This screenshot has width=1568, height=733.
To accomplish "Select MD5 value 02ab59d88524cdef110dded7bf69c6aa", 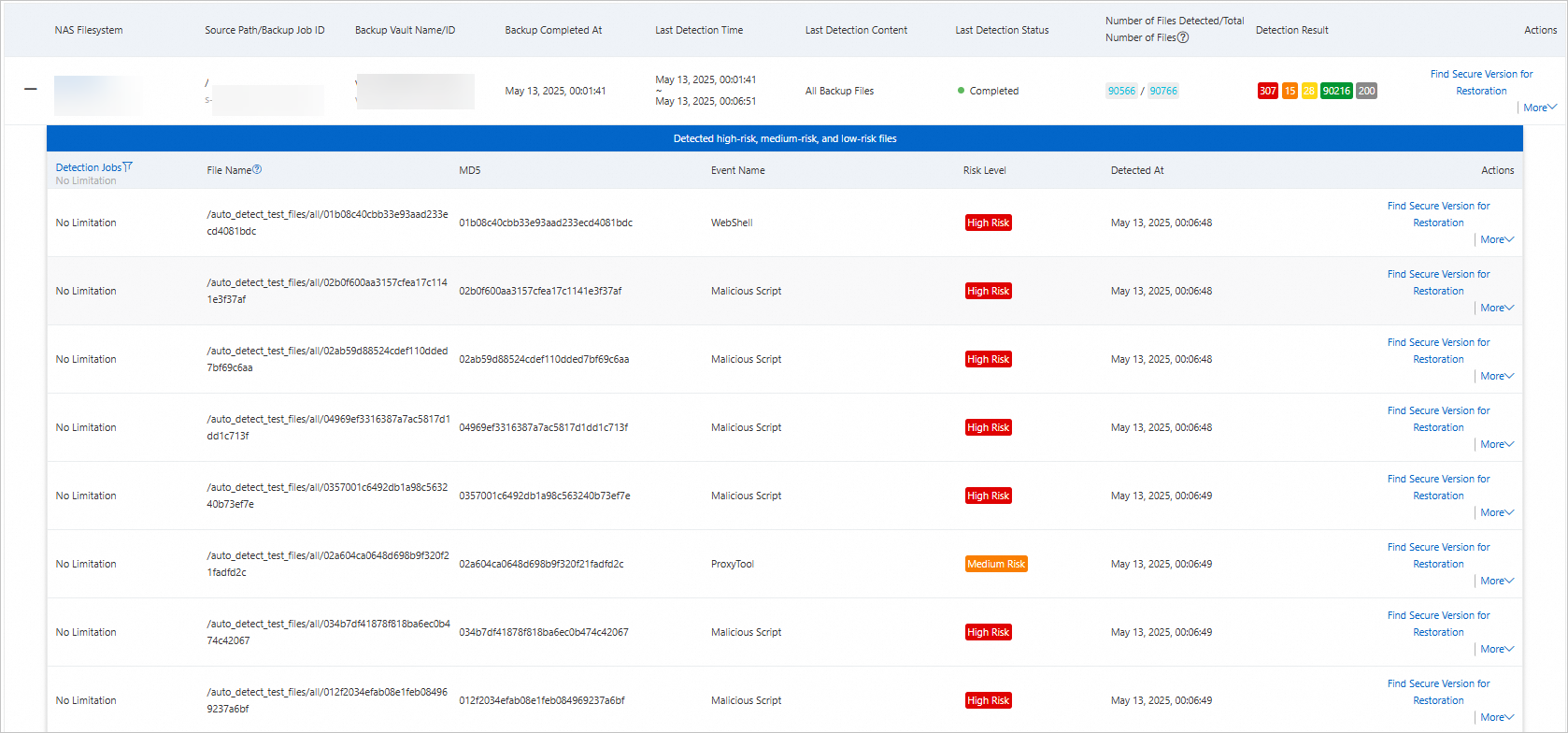I will 544,359.
